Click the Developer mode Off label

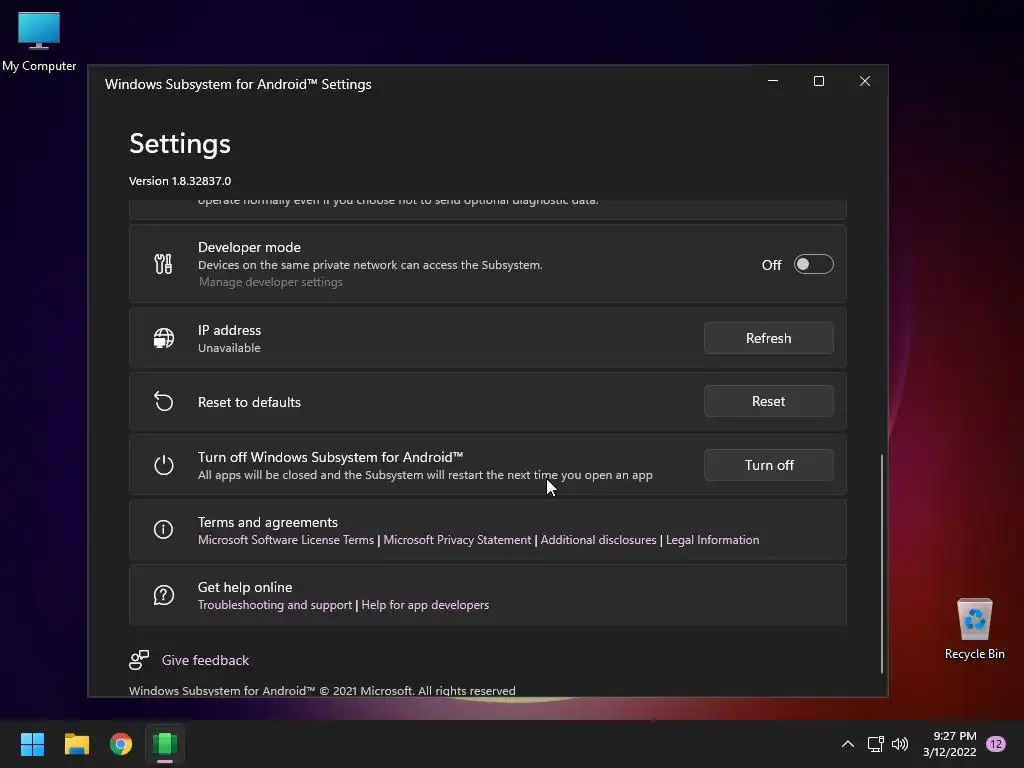coord(771,265)
